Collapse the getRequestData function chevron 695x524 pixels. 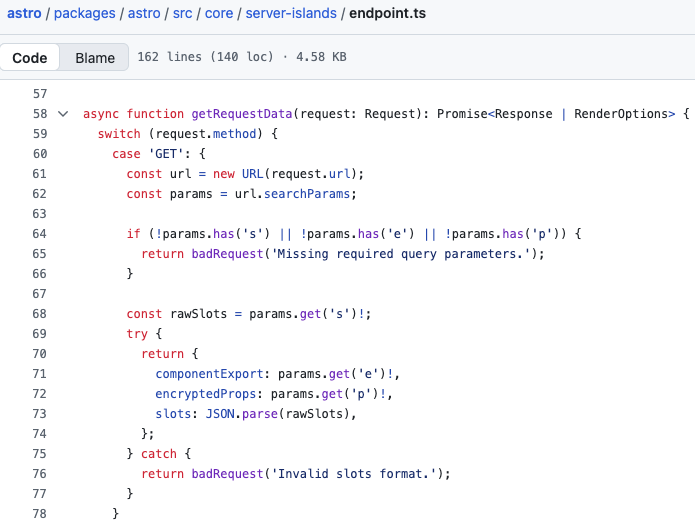tap(63, 114)
